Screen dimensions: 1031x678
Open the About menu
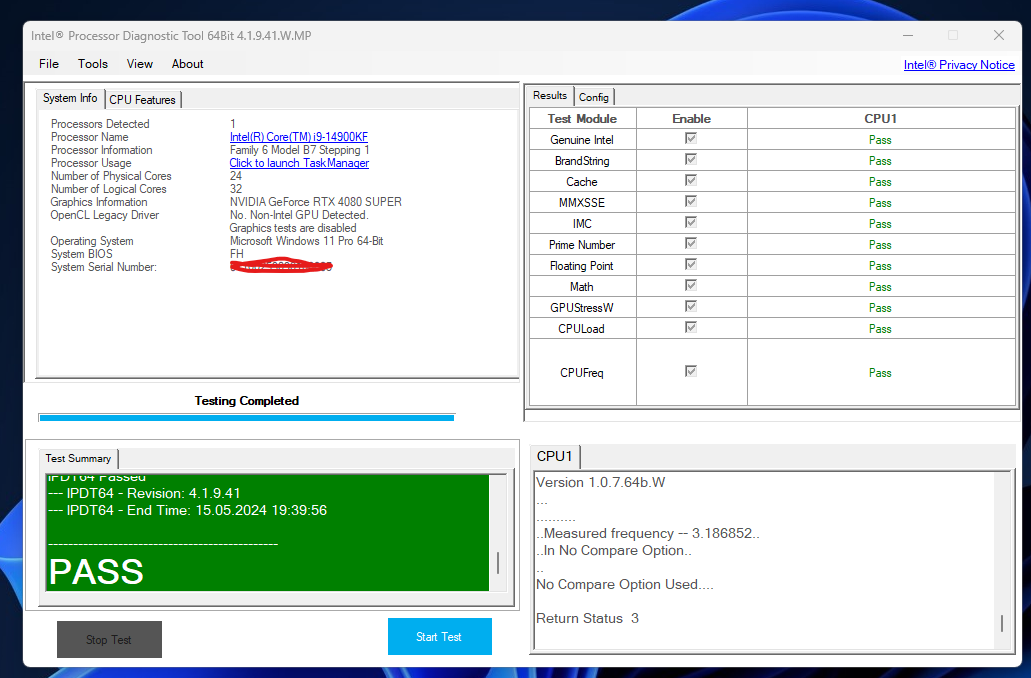(x=187, y=64)
